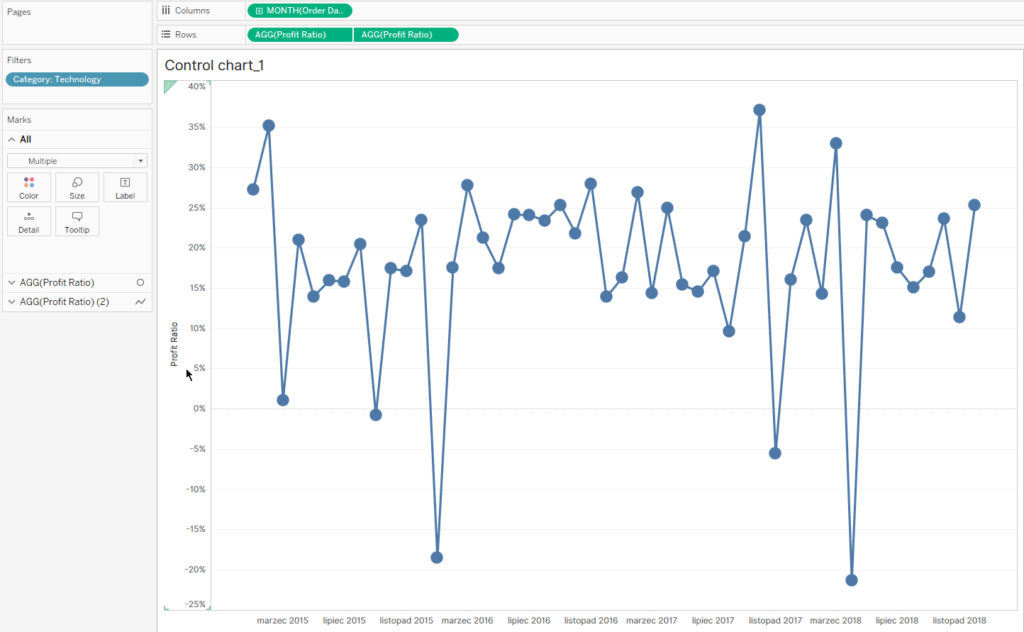The height and width of the screenshot is (632, 1024).
Task: Select the last data point in late 2018
Action: tap(974, 205)
